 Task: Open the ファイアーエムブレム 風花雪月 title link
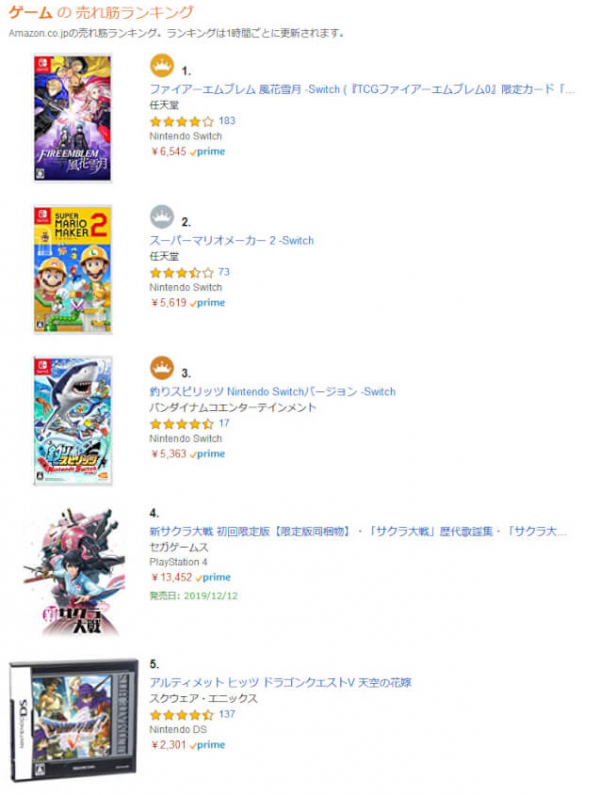(x=362, y=89)
